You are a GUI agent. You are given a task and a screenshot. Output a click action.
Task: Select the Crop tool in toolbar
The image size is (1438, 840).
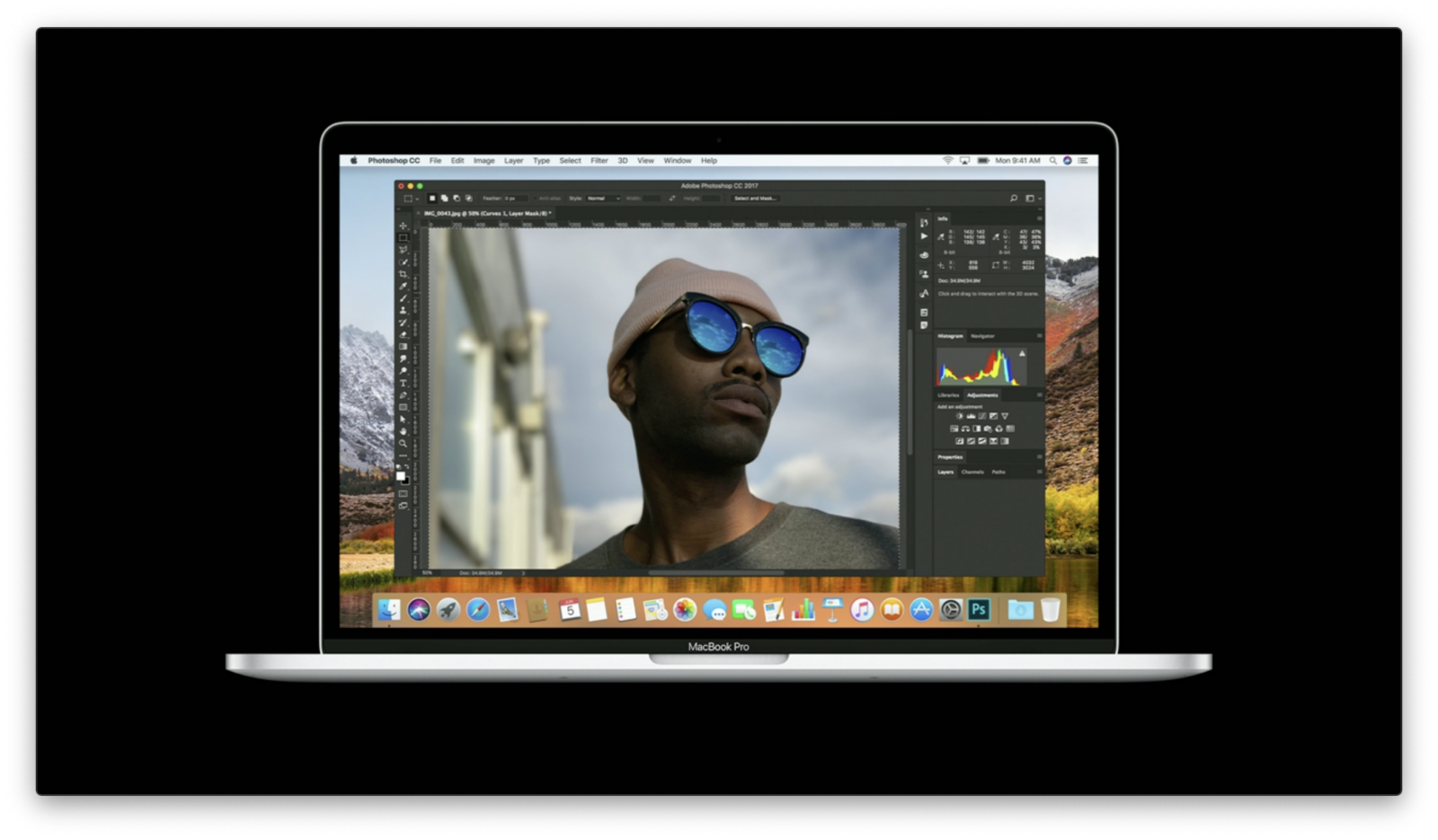(403, 274)
